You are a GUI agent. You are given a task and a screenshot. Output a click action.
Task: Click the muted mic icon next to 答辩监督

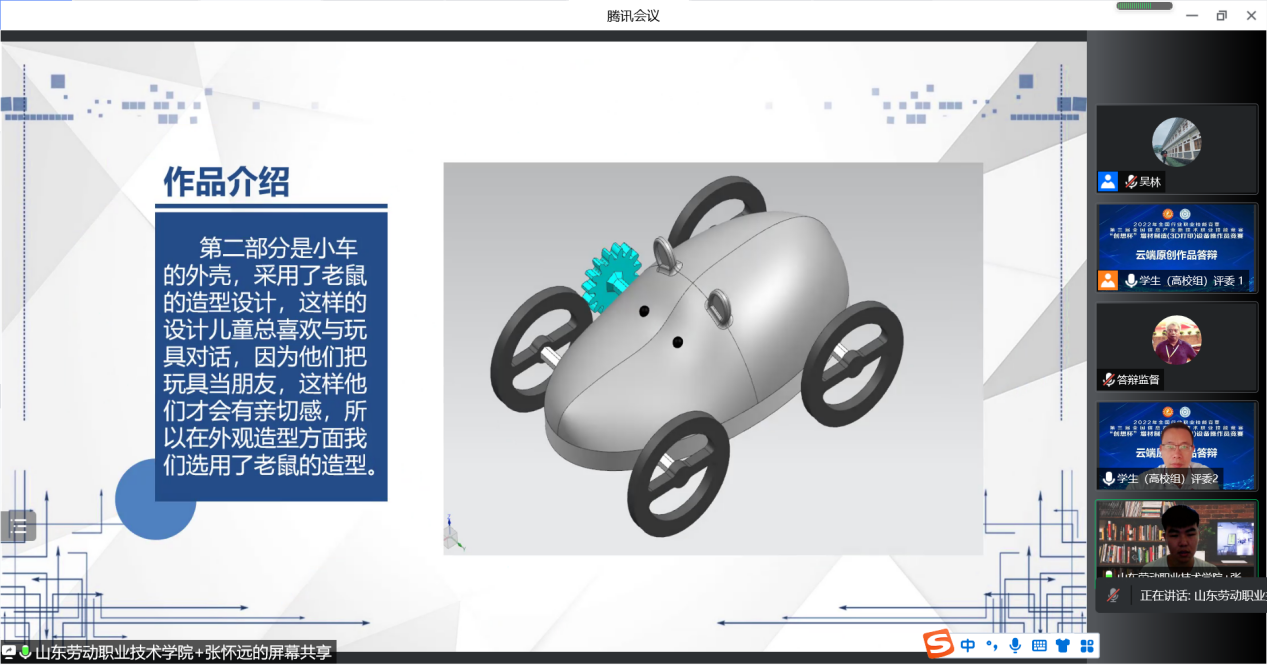(1108, 380)
